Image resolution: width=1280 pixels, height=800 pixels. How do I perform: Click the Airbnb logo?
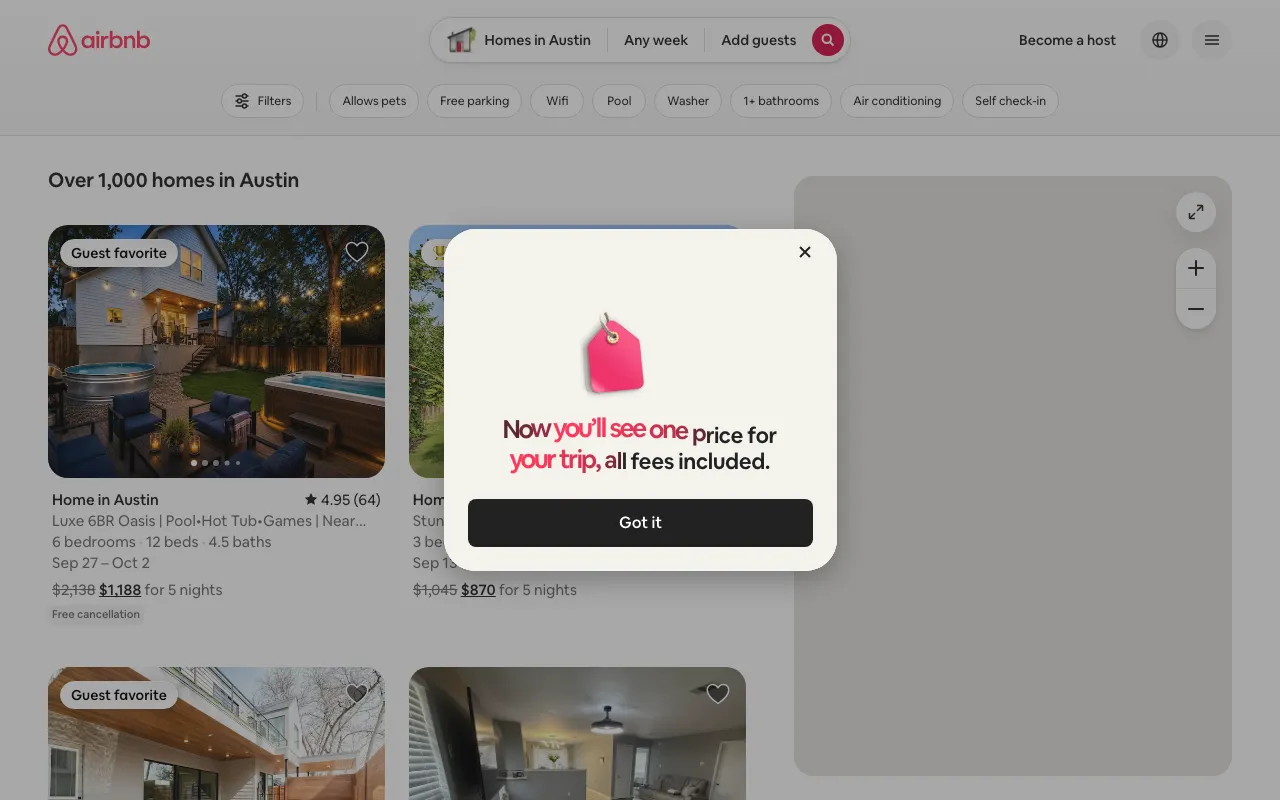[x=99, y=40]
